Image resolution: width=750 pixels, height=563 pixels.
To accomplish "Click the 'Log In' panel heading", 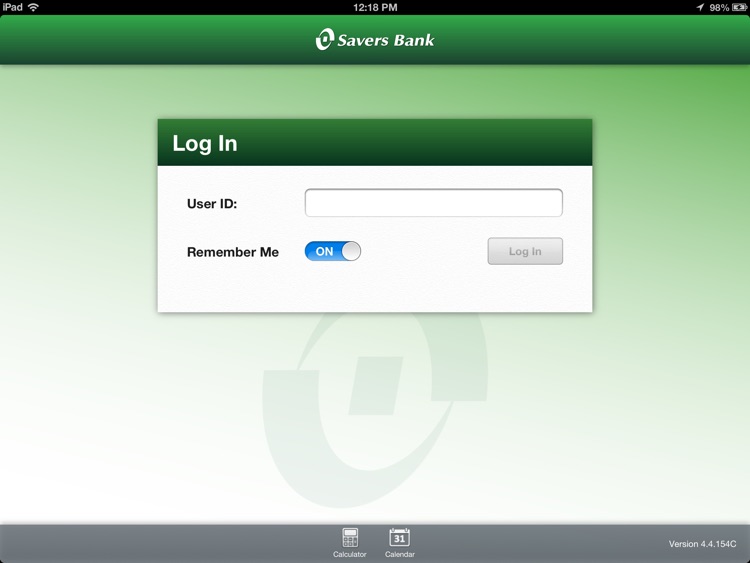I will point(205,144).
